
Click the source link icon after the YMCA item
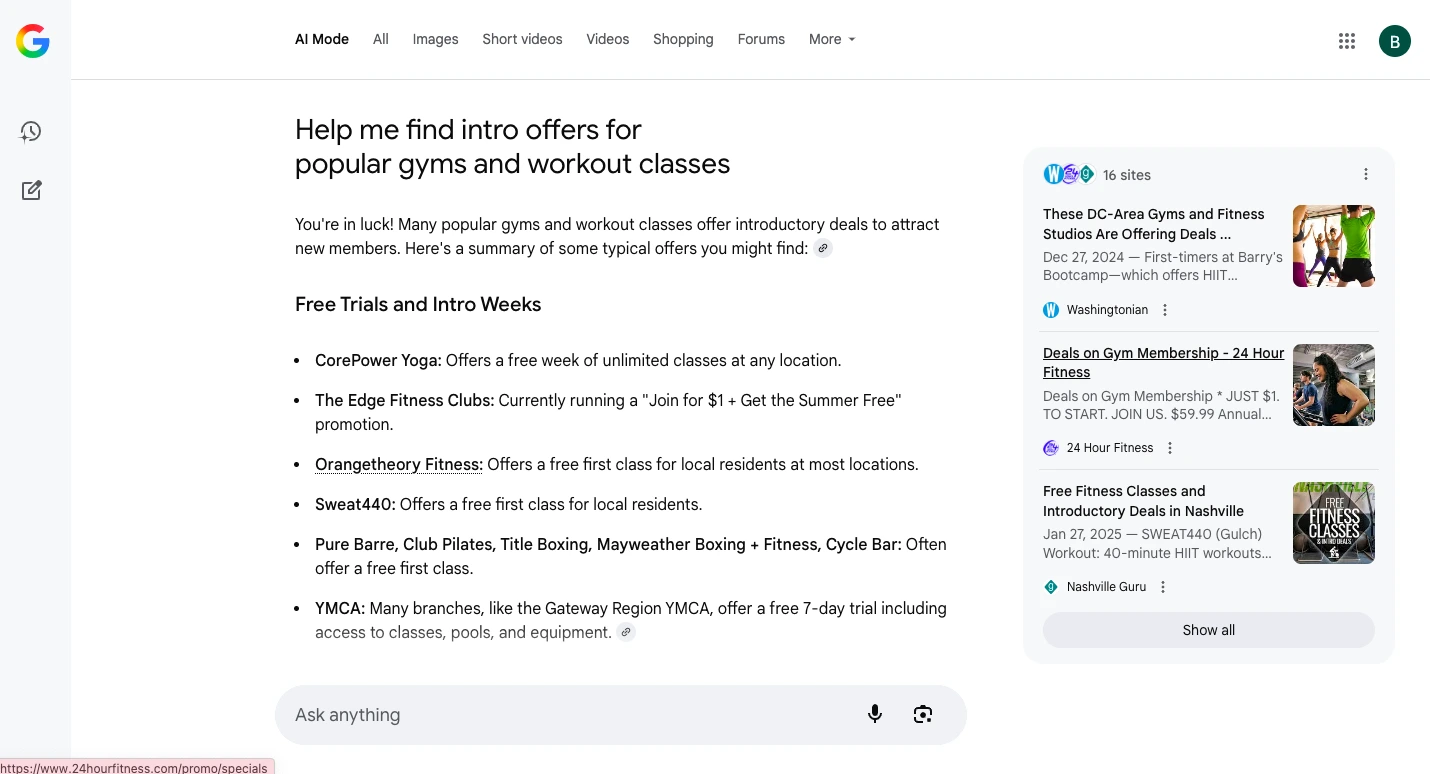[x=626, y=632]
